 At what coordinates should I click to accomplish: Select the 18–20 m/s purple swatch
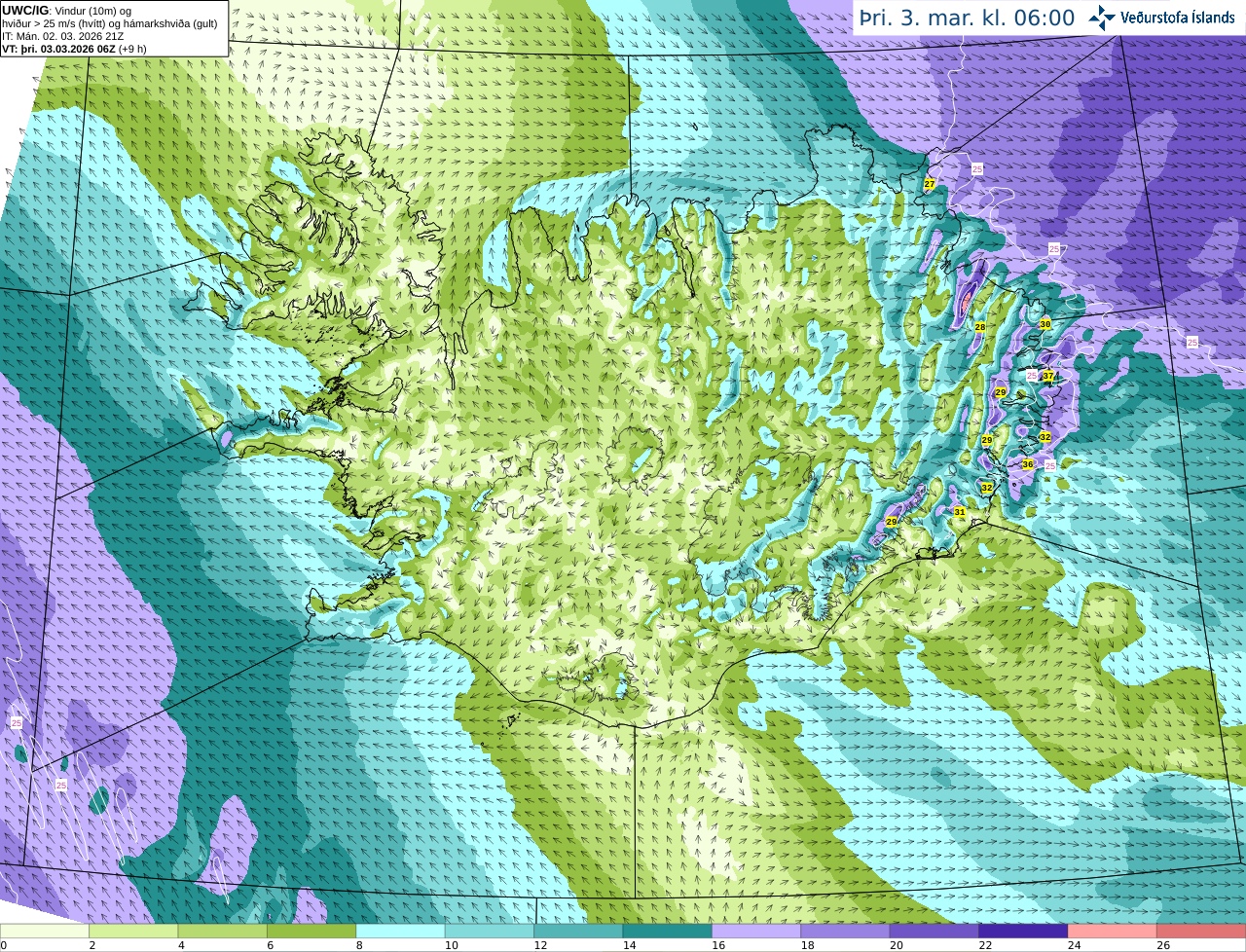click(x=846, y=931)
